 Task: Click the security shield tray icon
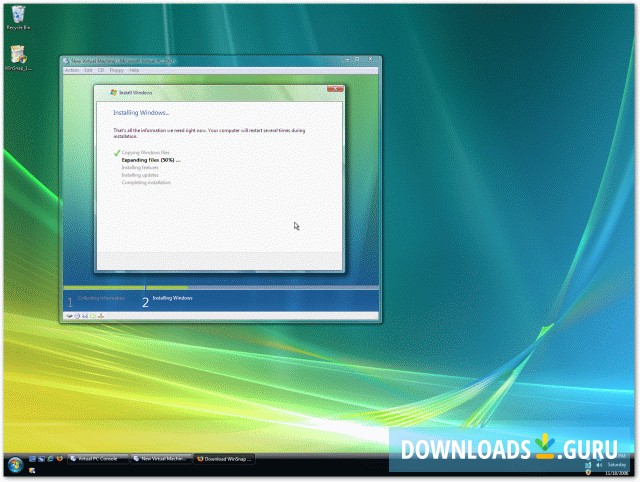click(588, 473)
